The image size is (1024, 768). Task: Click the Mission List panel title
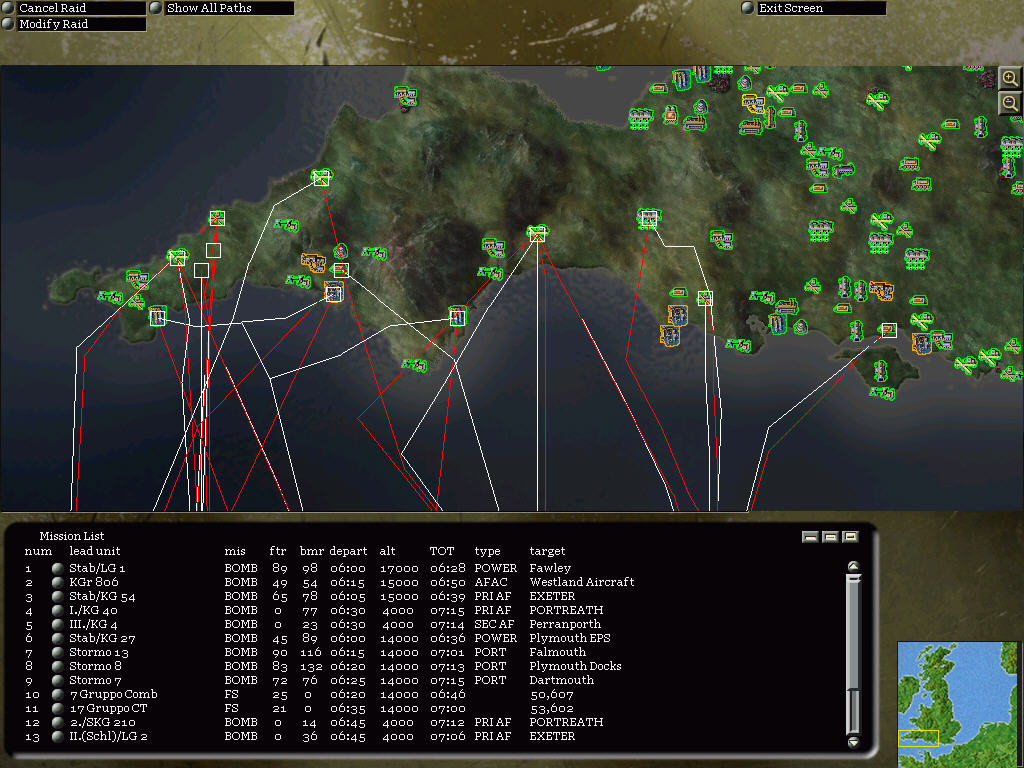click(72, 536)
